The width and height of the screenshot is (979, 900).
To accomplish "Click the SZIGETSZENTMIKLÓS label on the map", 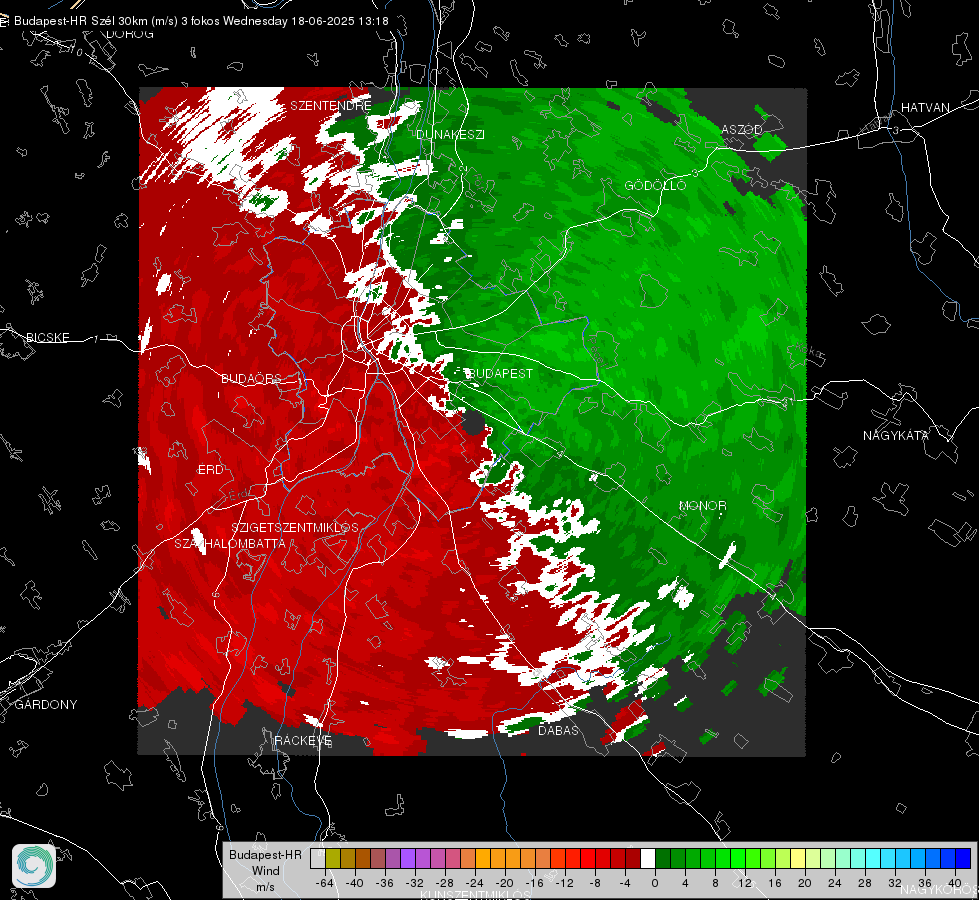I will tap(295, 528).
